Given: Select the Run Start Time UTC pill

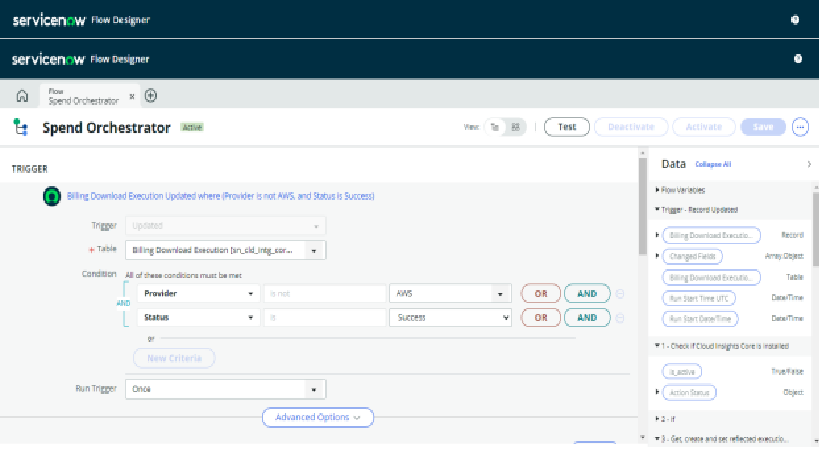Looking at the screenshot, I should [x=699, y=298].
